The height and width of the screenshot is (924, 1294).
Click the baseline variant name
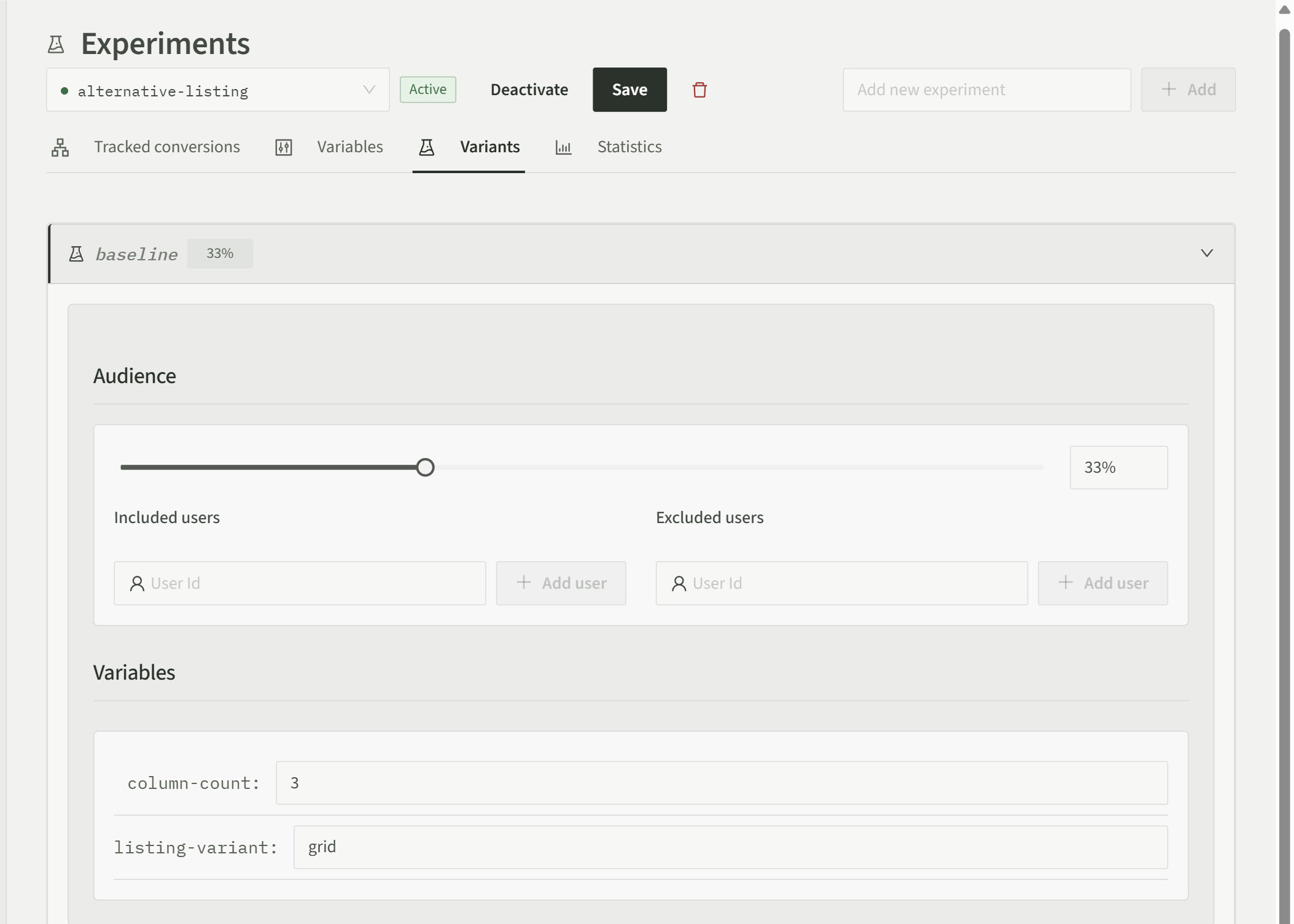pyautogui.click(x=136, y=254)
